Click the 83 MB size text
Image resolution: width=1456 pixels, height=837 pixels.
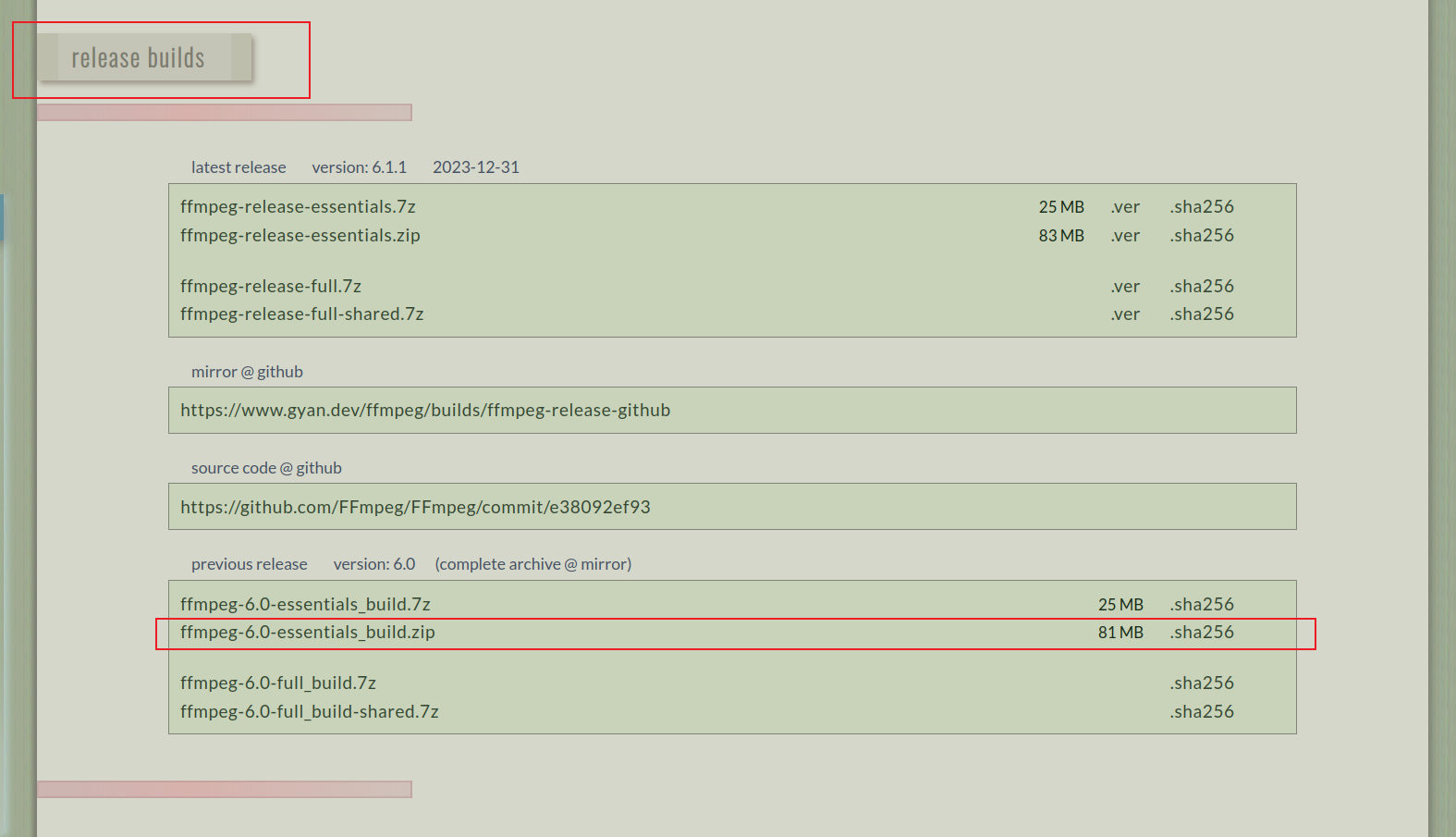(1061, 235)
